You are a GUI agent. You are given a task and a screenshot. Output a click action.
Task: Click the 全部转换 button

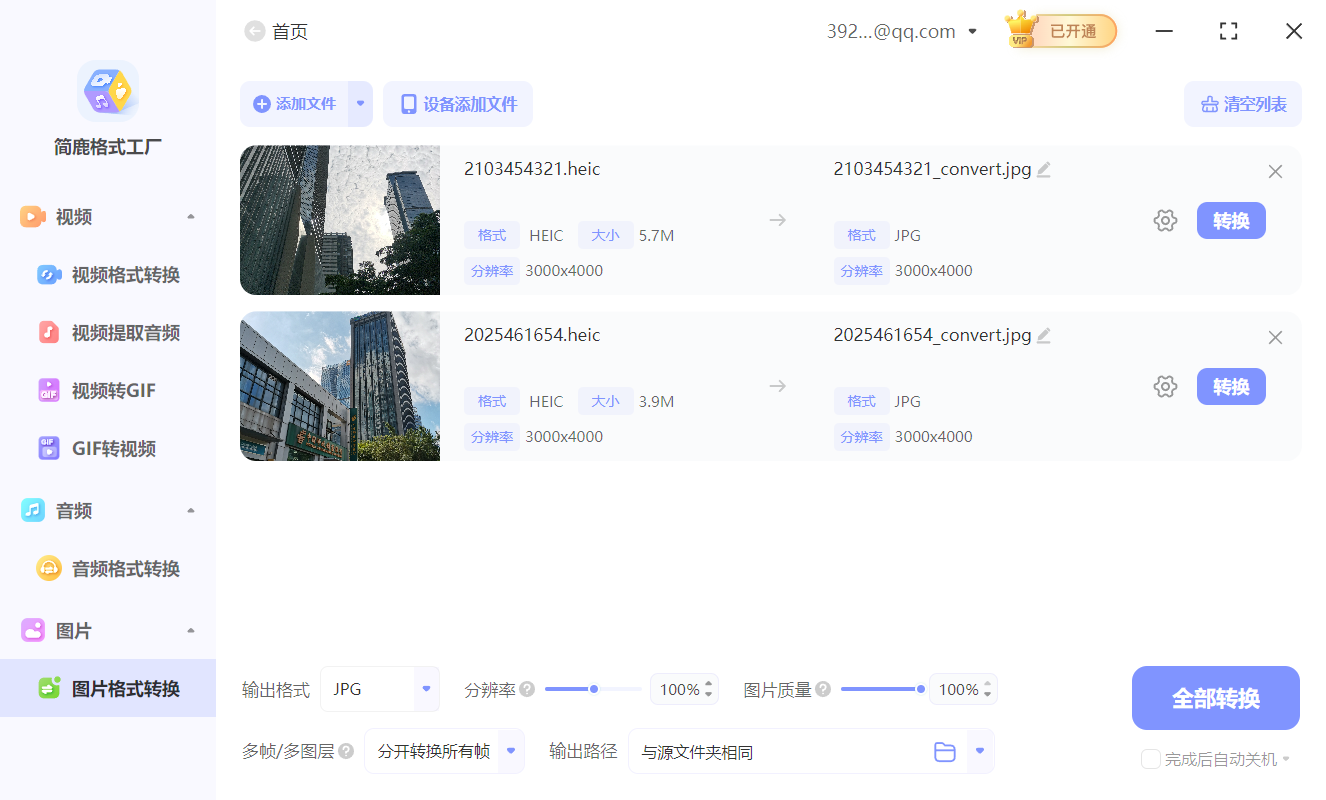click(x=1215, y=698)
